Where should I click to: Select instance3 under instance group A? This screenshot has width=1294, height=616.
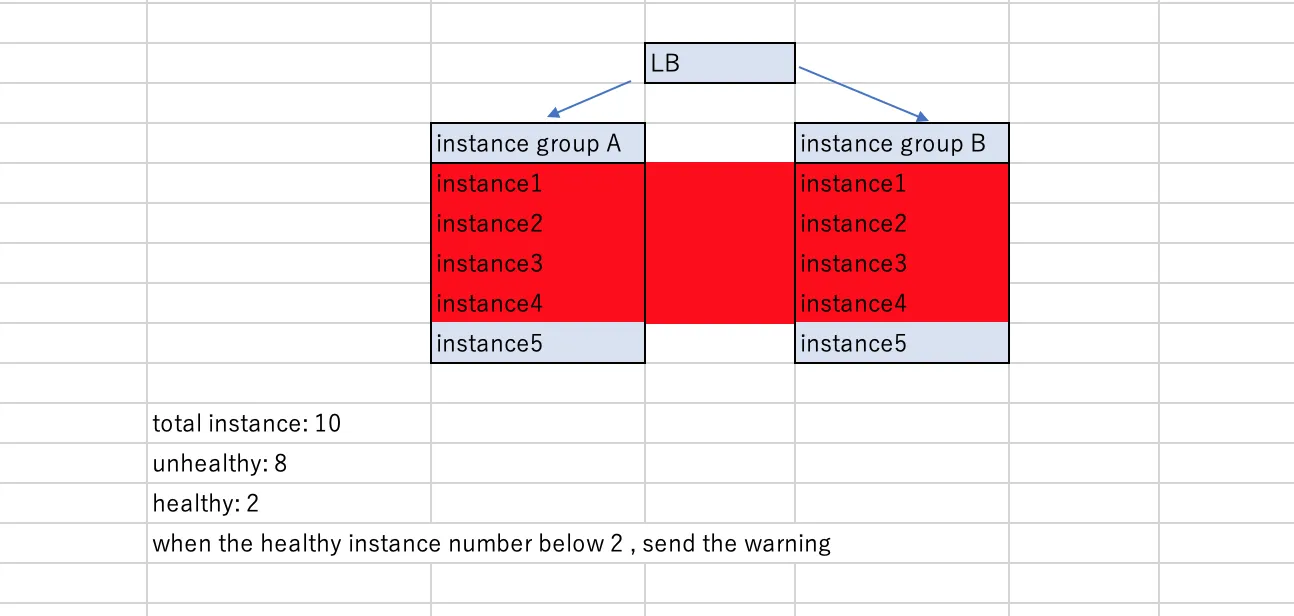[x=537, y=263]
